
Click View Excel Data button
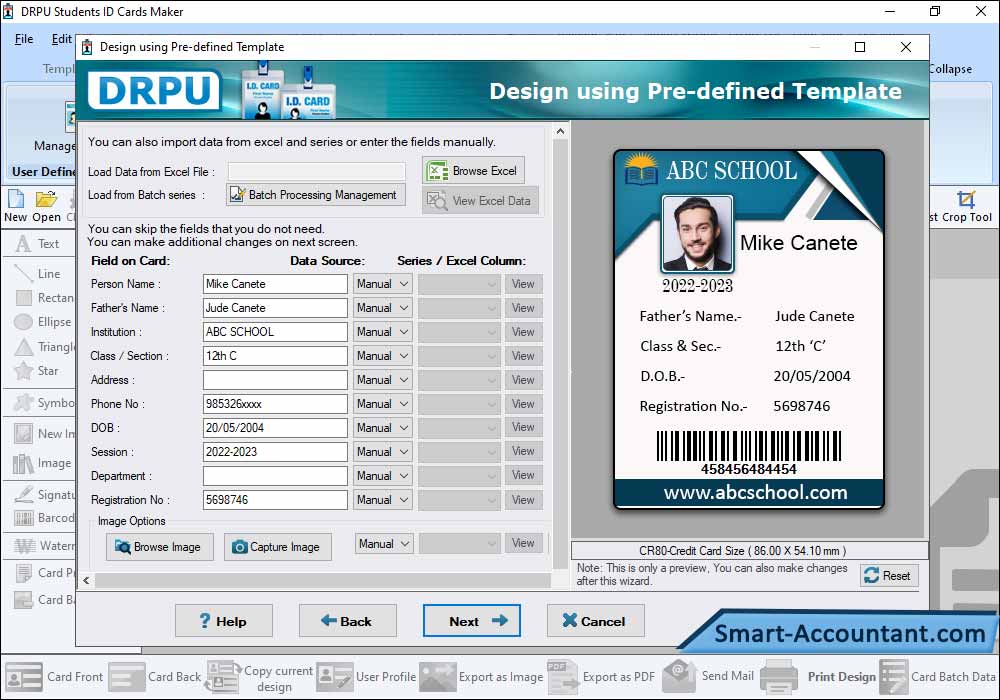(480, 200)
